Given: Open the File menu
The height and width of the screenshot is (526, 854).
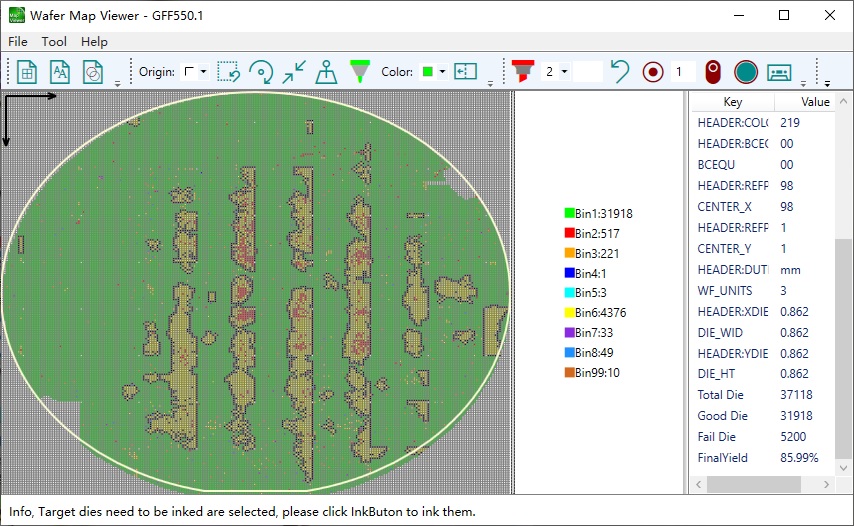Looking at the screenshot, I should pos(18,42).
